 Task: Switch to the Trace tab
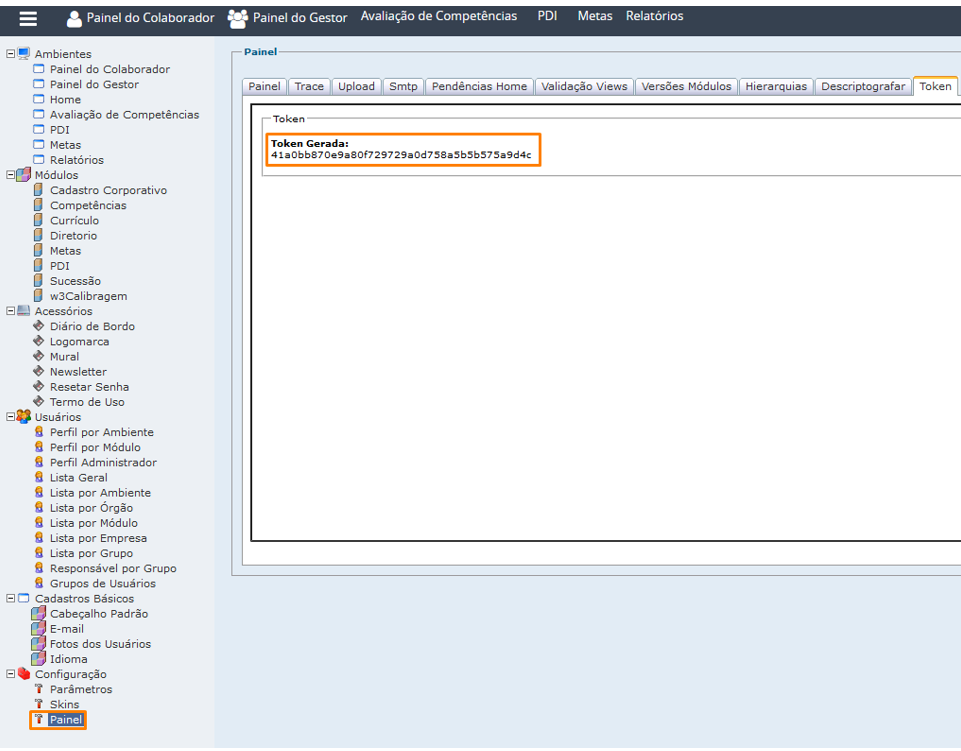click(309, 87)
